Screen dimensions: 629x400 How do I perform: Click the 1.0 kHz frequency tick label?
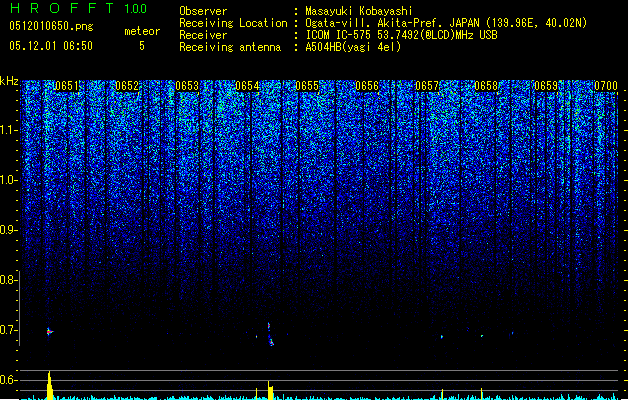click(x=9, y=180)
